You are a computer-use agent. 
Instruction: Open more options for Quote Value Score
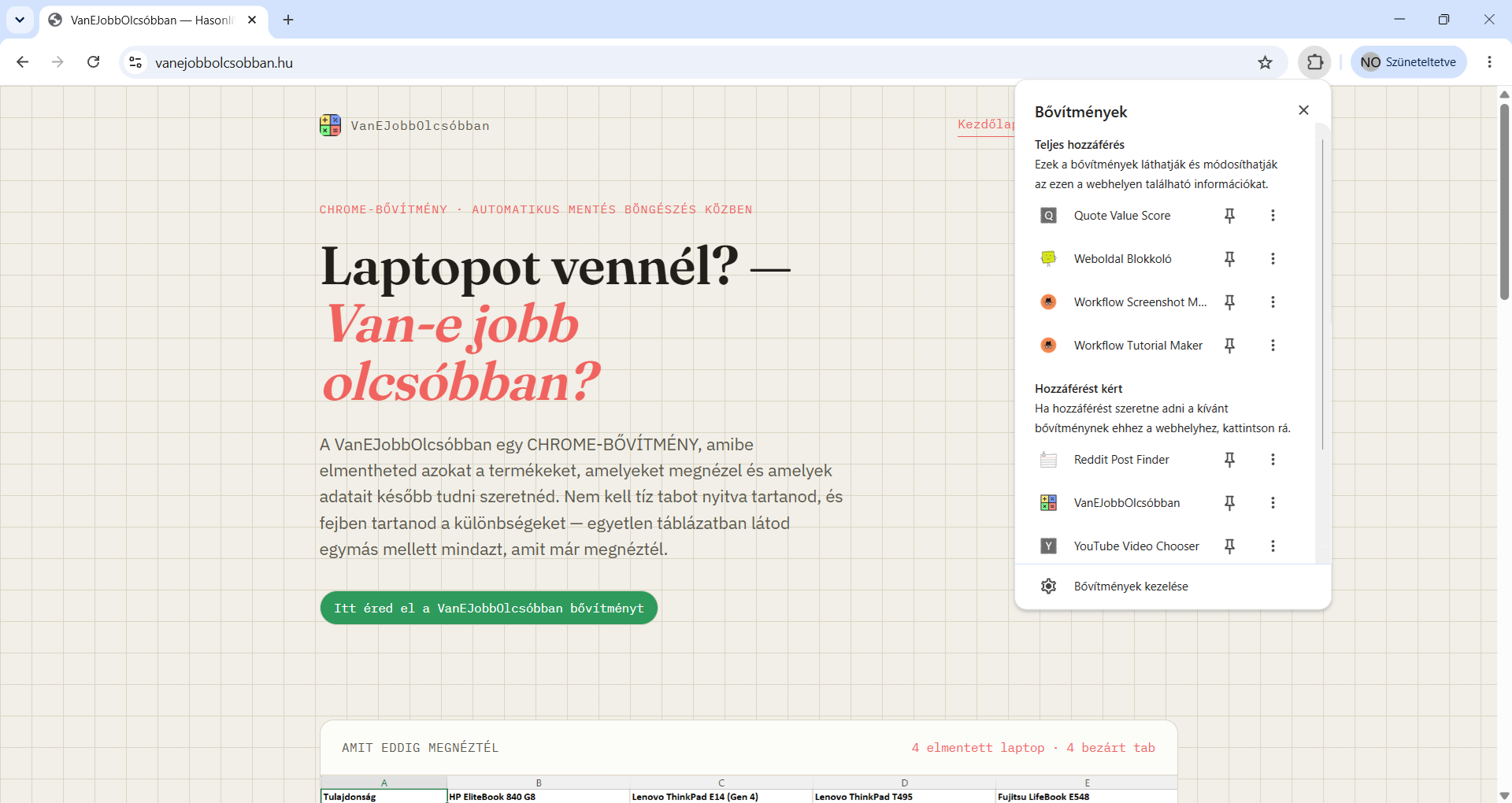point(1273,216)
